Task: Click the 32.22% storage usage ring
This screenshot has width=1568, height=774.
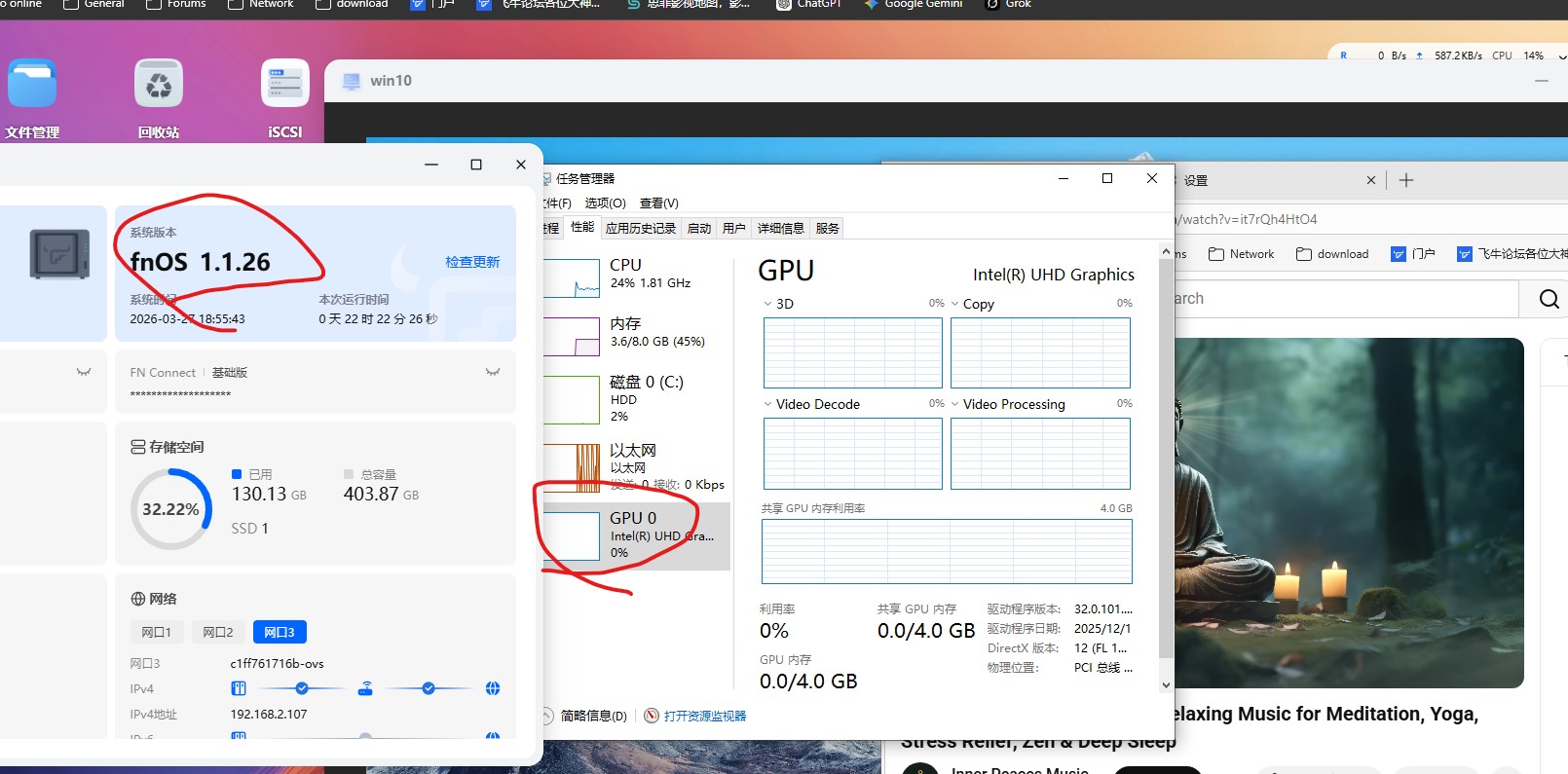Action: coord(171,509)
